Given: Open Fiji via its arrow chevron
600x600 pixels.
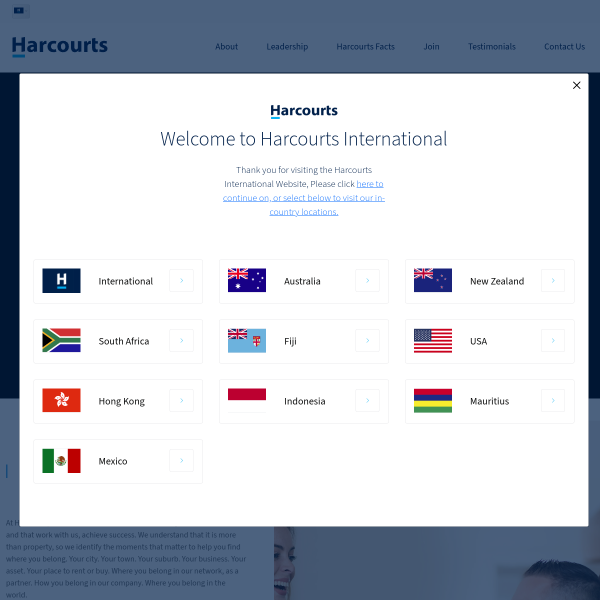Looking at the screenshot, I should click(367, 340).
